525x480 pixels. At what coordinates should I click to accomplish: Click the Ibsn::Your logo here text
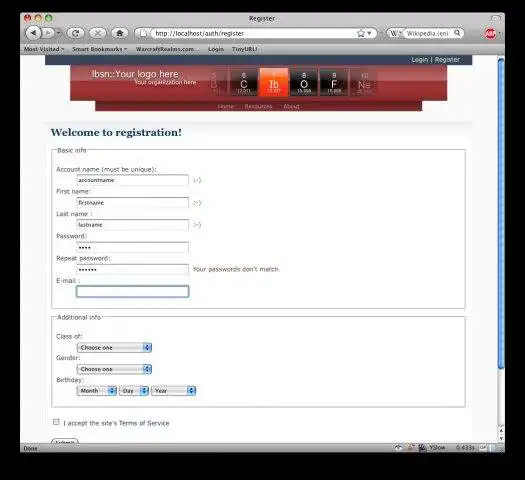pyautogui.click(x=135, y=74)
